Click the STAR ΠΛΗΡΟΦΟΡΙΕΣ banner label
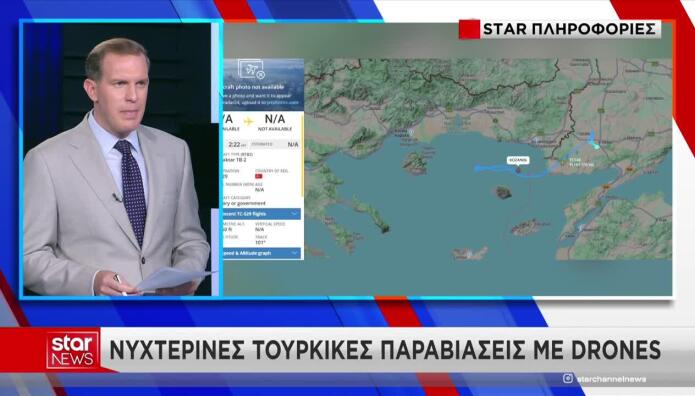The image size is (695, 396). coord(569,29)
